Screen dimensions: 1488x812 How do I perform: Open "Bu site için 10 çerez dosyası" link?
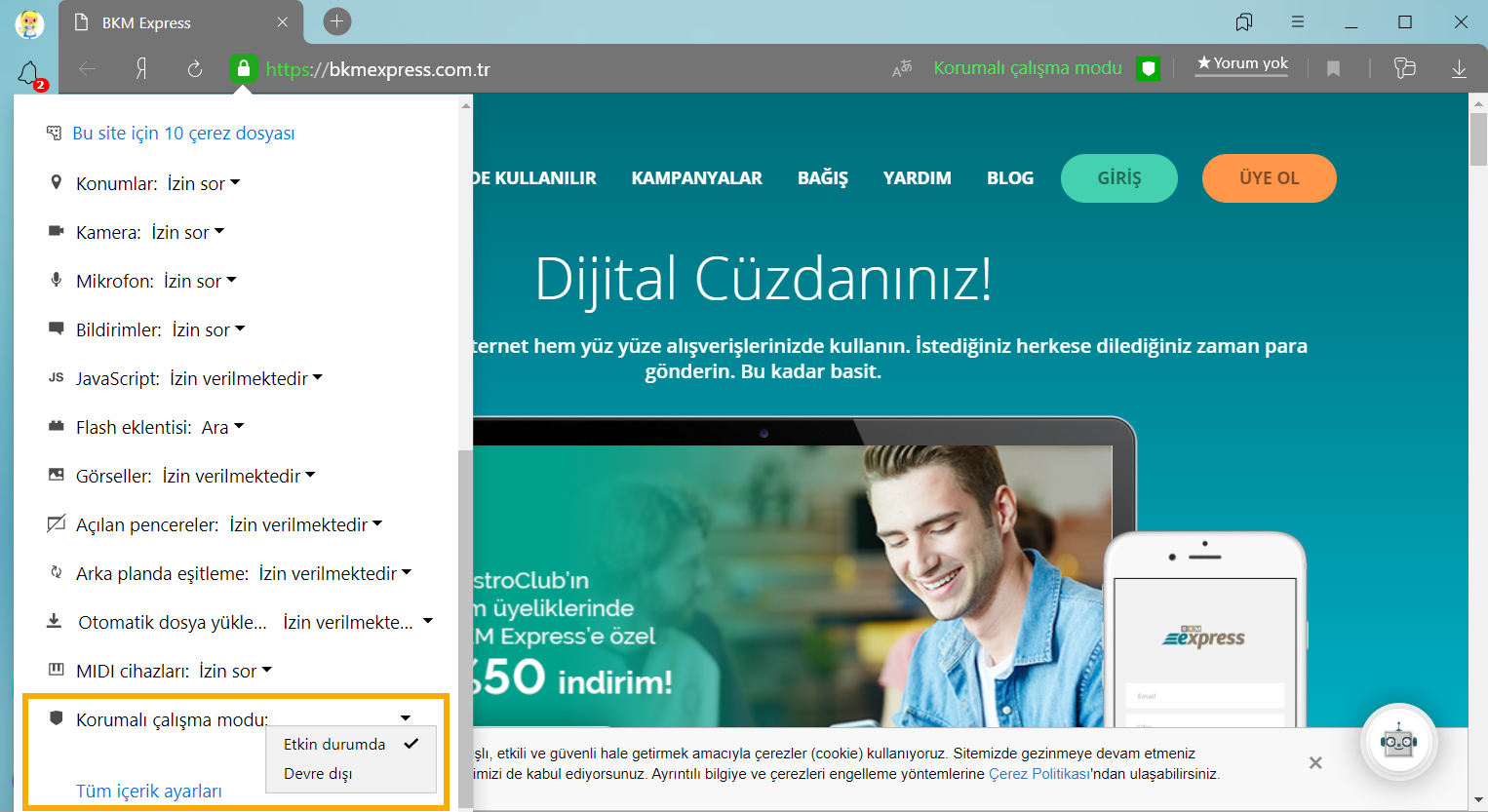tap(183, 134)
